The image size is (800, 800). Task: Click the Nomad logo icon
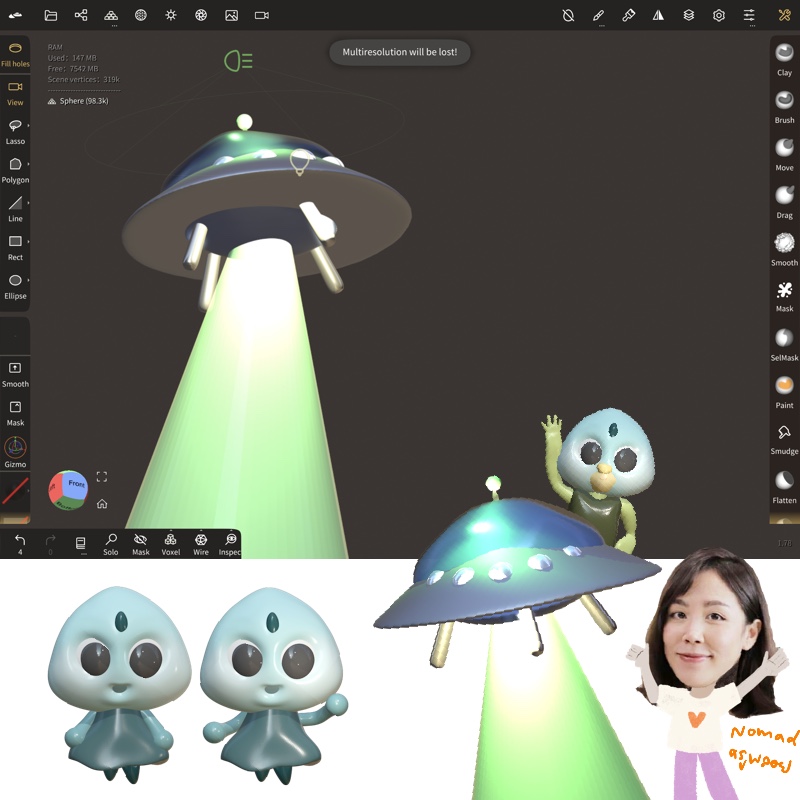[15, 15]
